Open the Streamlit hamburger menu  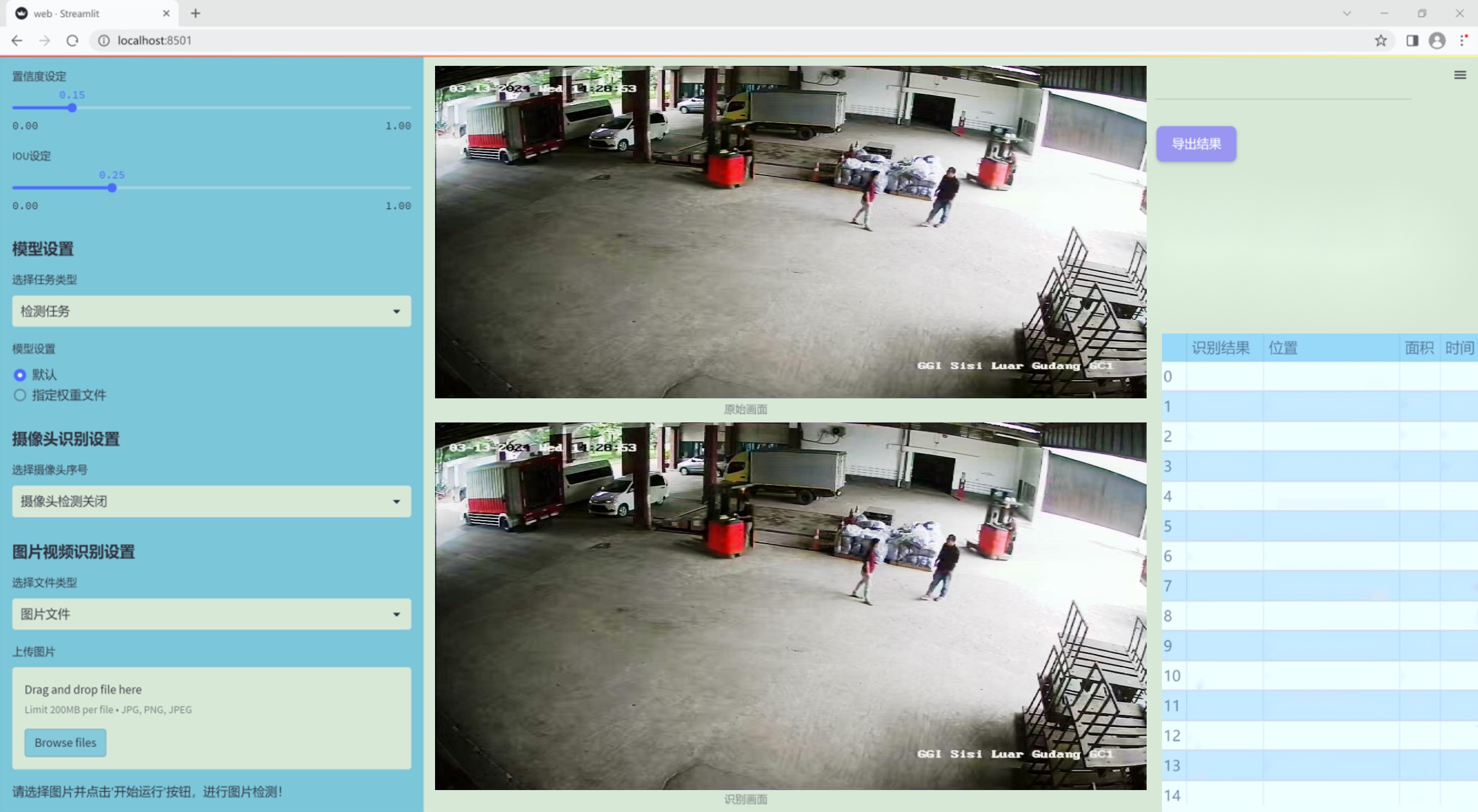pos(1460,75)
